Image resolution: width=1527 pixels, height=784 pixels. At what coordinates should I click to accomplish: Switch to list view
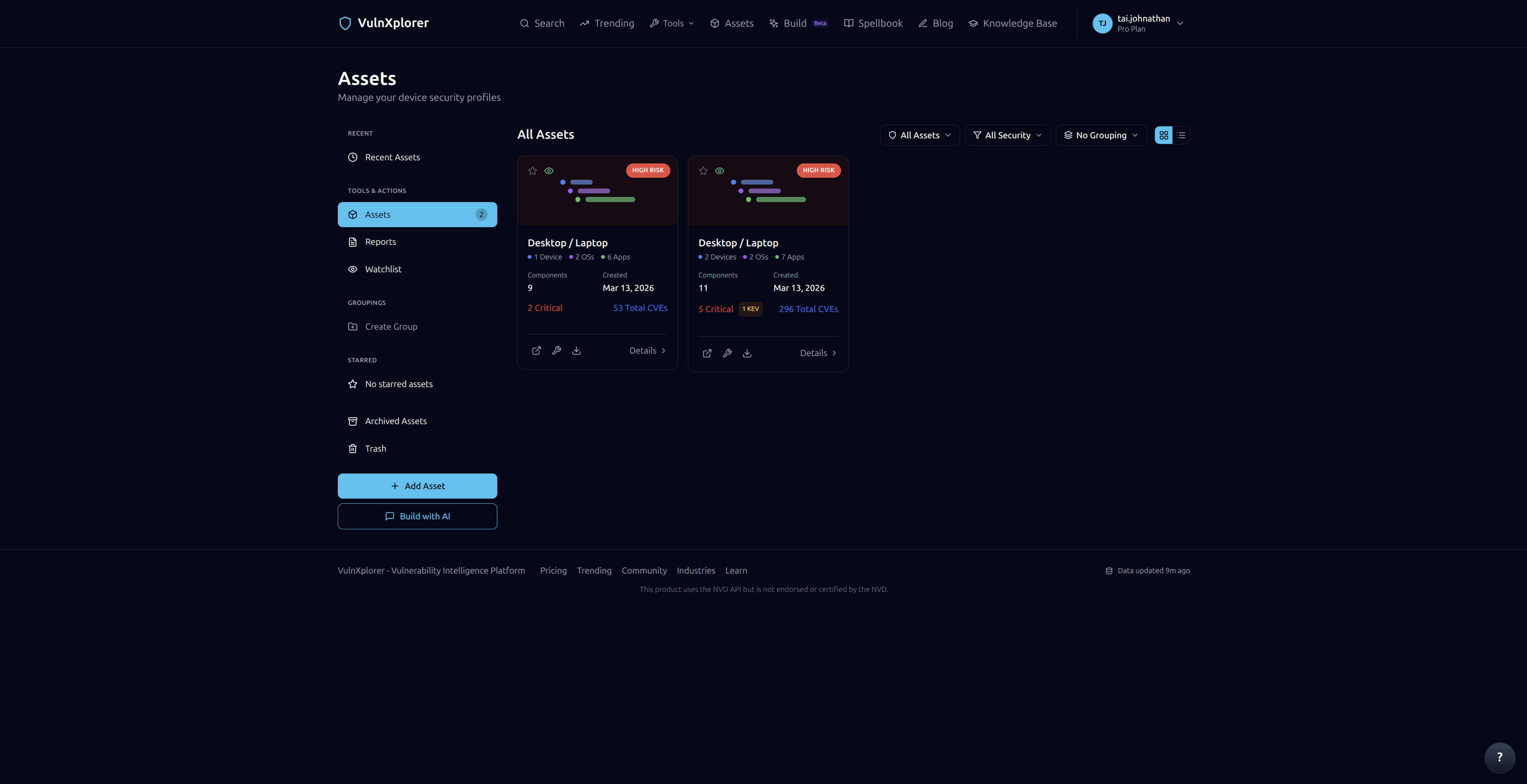pos(1181,135)
